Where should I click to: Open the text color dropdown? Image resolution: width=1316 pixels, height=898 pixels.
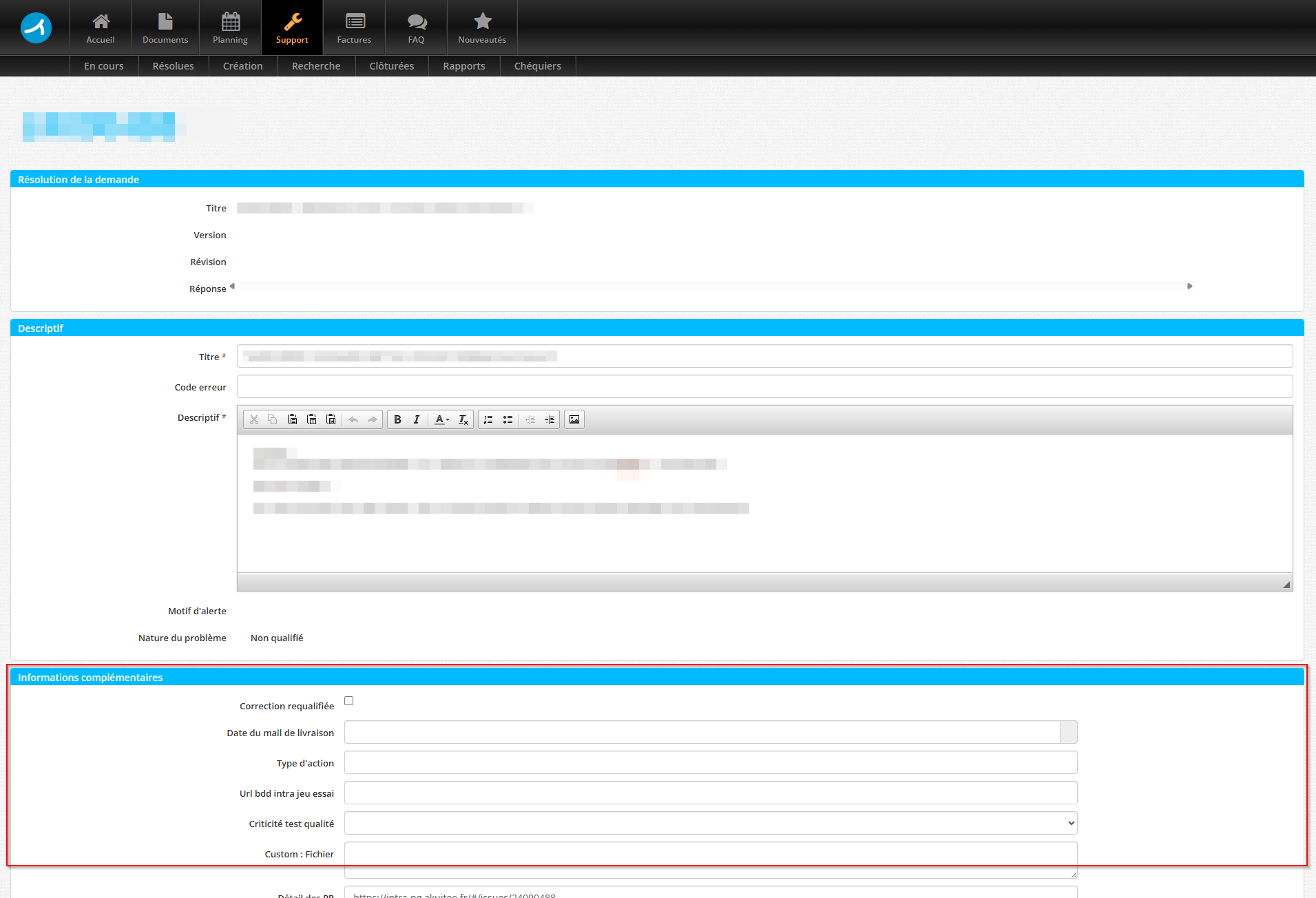(x=442, y=419)
